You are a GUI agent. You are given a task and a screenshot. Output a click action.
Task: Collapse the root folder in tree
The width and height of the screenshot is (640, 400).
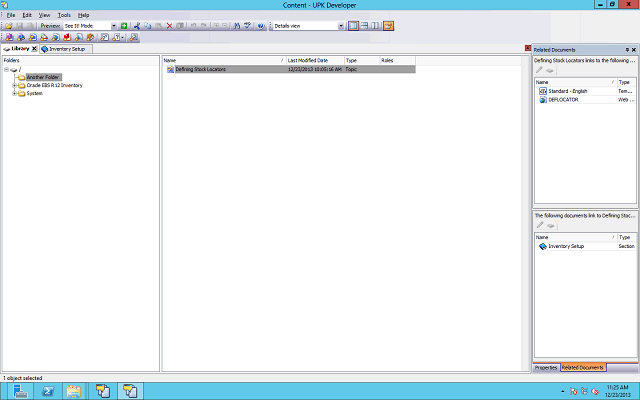point(7,69)
